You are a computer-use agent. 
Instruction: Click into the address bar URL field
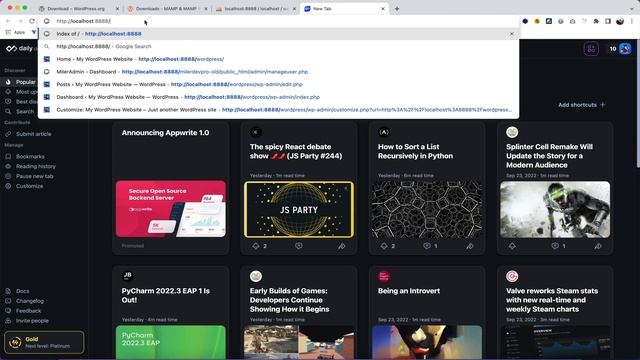tap(279, 21)
